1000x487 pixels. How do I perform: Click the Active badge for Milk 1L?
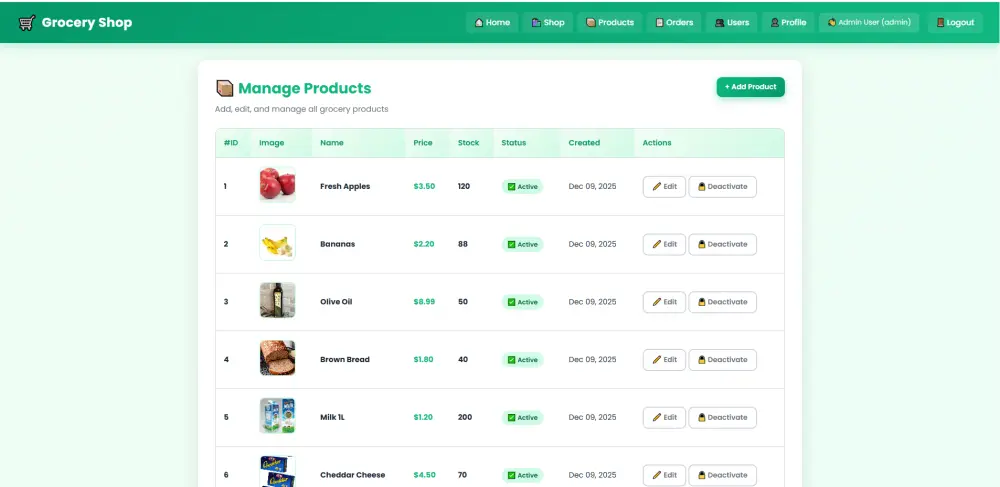click(522, 418)
